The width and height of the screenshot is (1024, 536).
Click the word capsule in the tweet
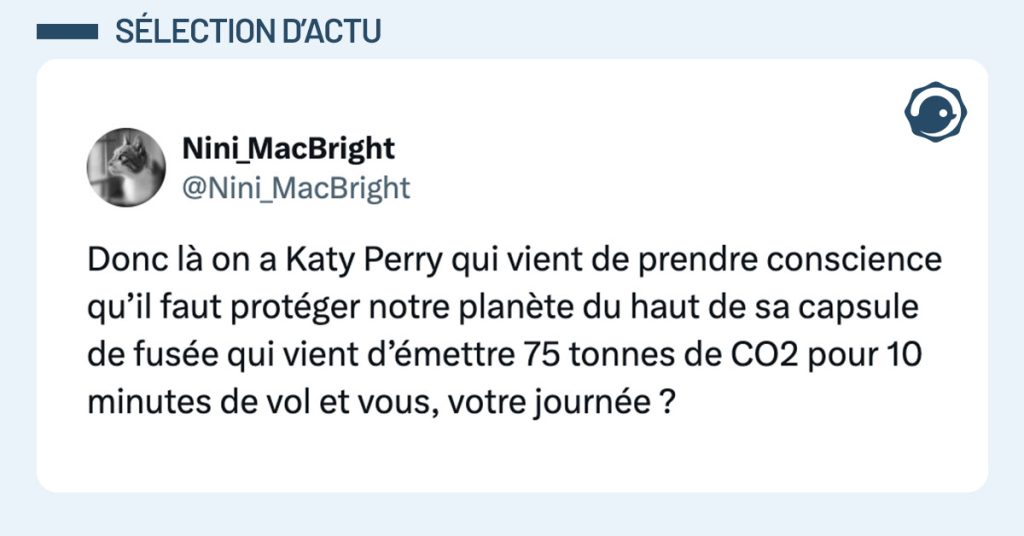877,307
